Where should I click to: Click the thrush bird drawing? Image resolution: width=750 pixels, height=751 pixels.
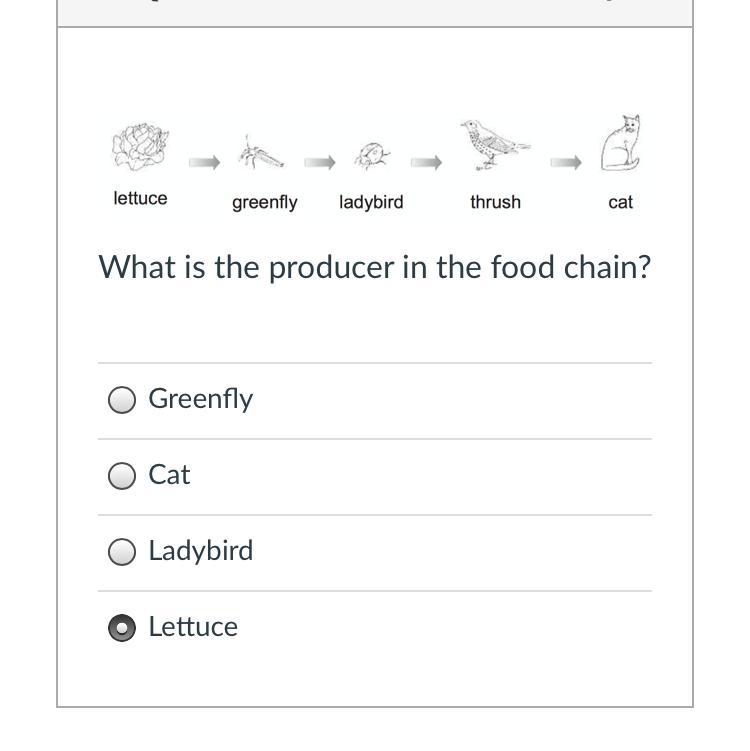(492, 145)
